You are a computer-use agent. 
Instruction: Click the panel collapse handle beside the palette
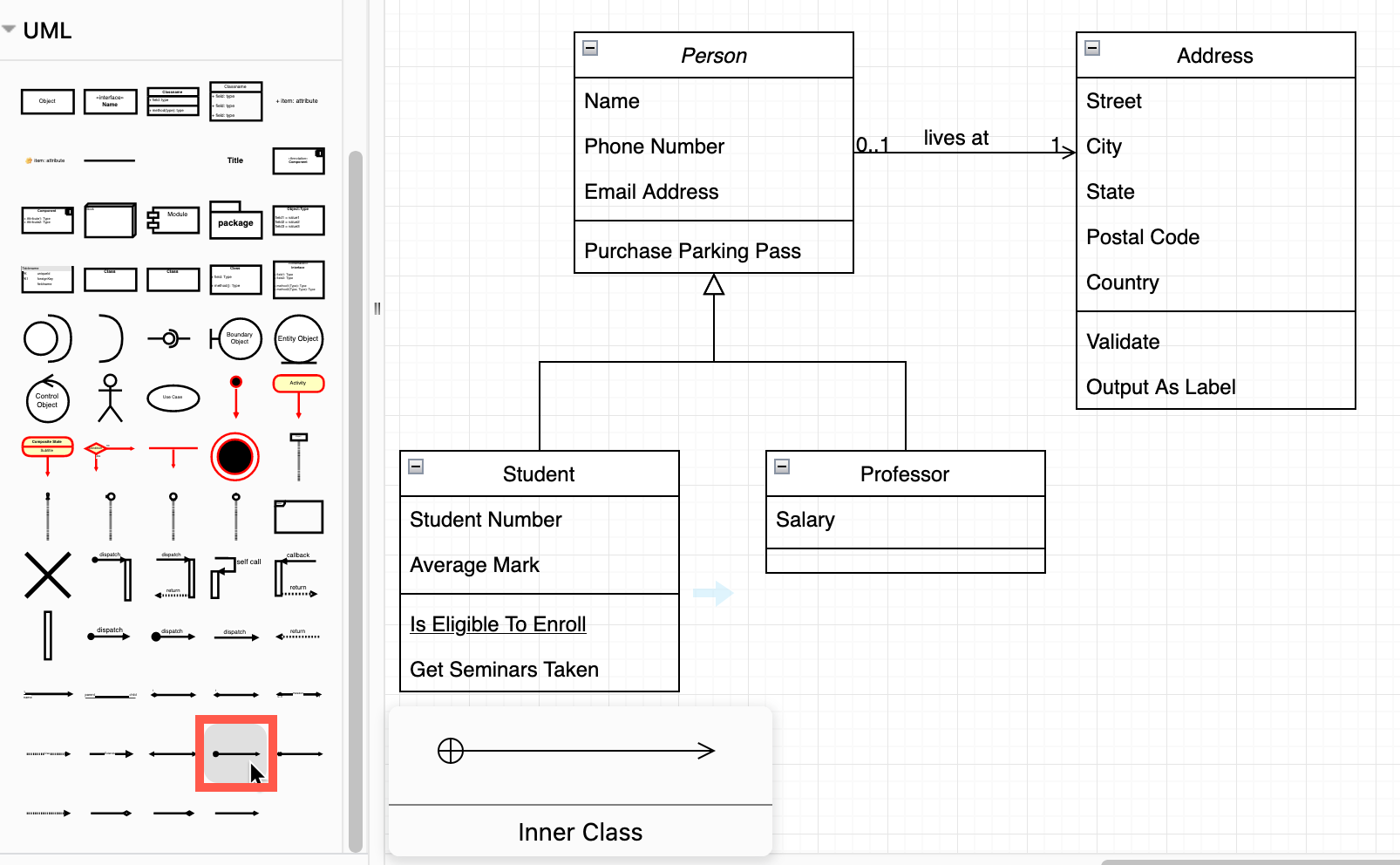coord(377,307)
